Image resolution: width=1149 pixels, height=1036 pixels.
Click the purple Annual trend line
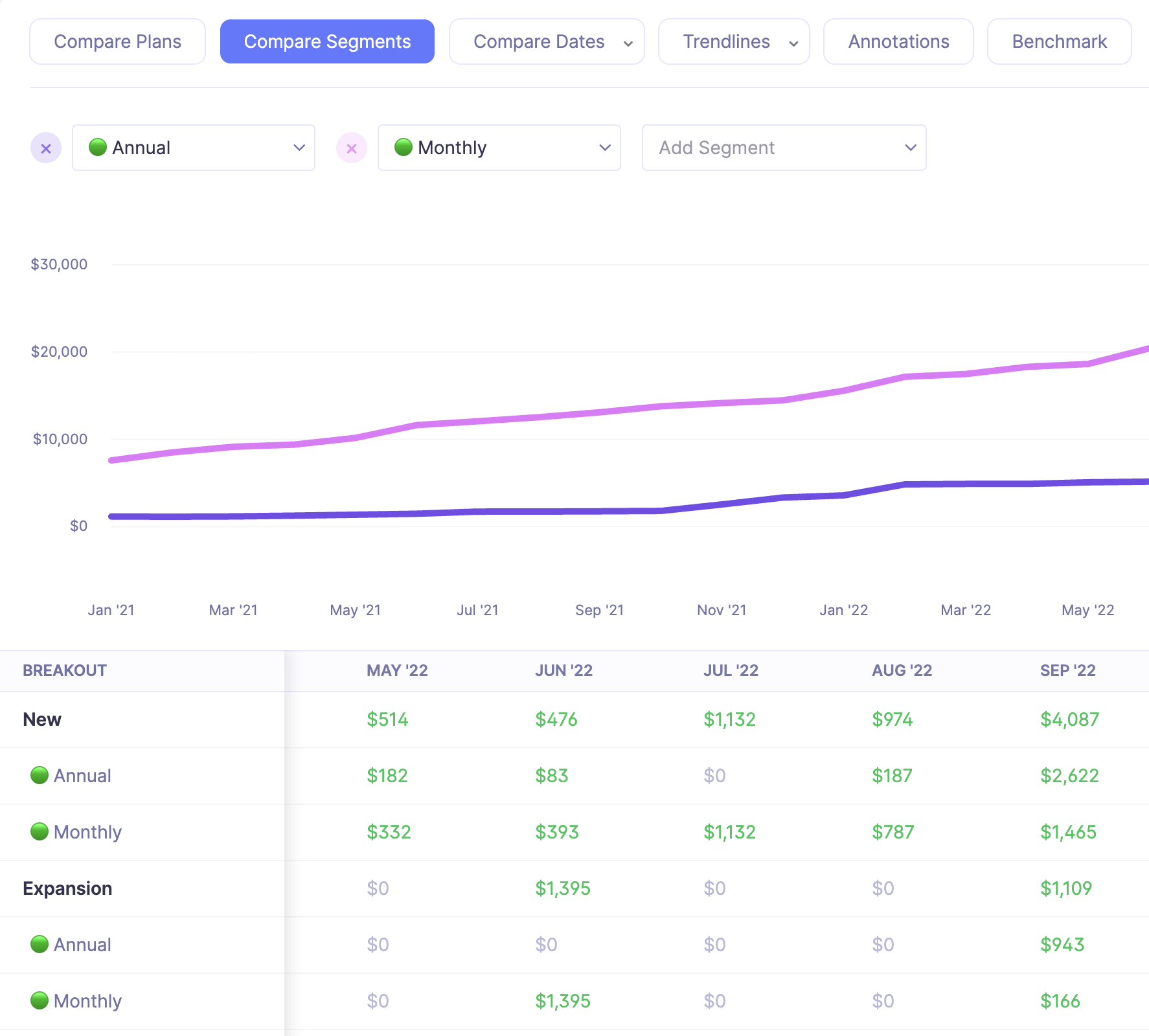599,511
